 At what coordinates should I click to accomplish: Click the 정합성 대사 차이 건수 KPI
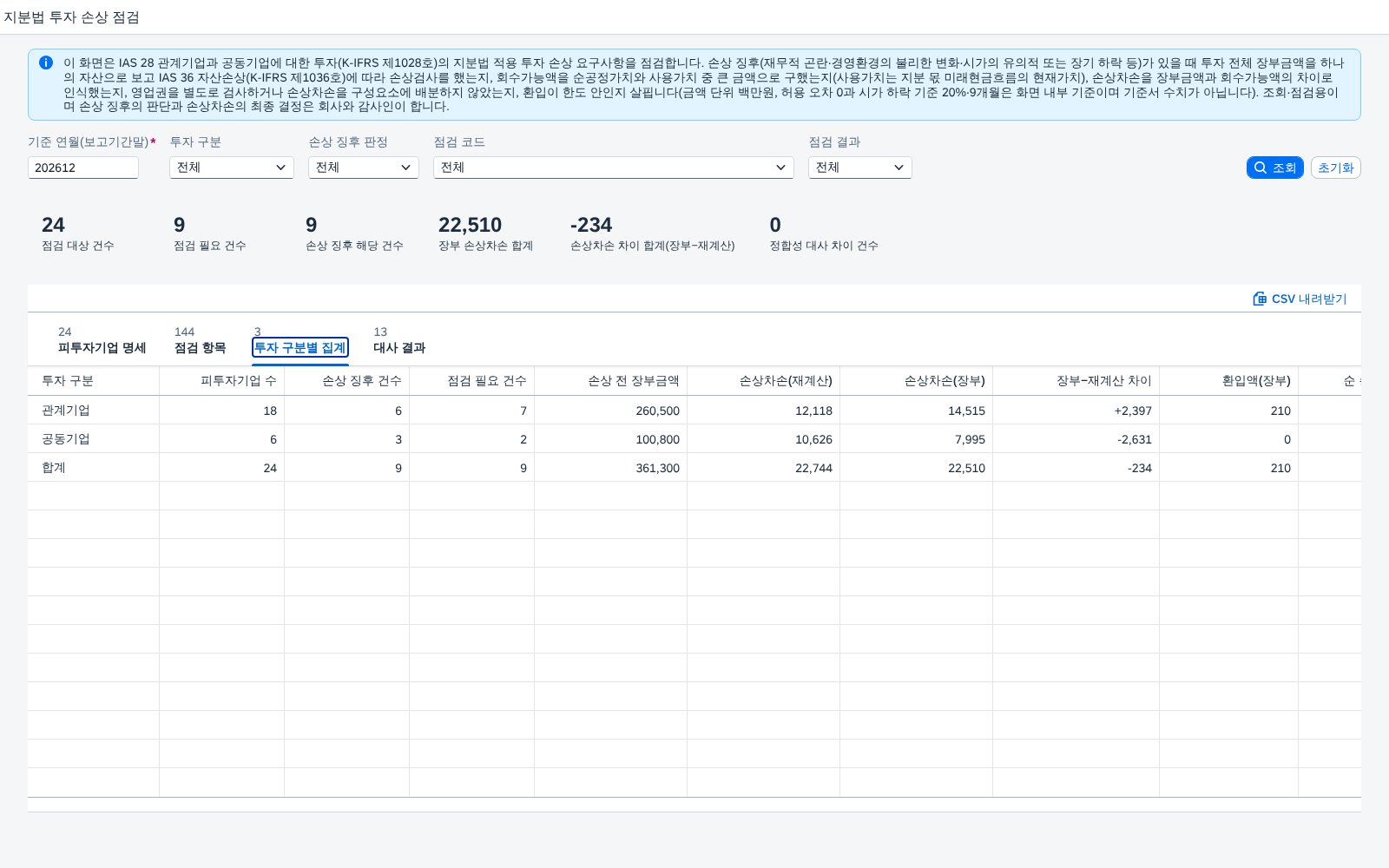(824, 234)
